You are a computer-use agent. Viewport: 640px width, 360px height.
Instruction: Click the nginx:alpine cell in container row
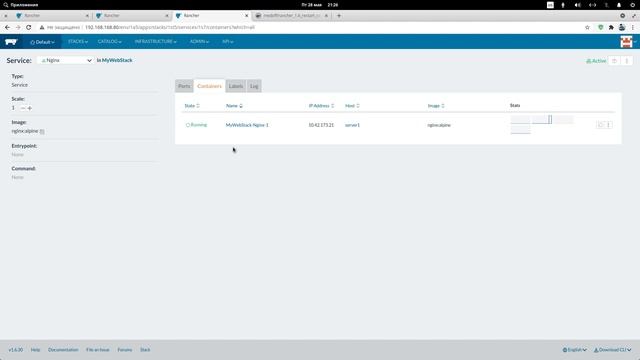(439, 125)
